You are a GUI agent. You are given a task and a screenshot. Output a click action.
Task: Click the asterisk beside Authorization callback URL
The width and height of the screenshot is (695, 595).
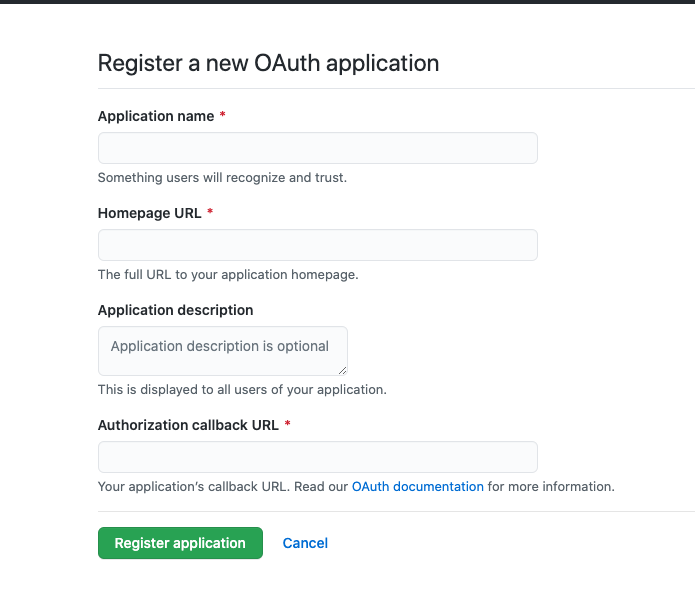pos(288,425)
